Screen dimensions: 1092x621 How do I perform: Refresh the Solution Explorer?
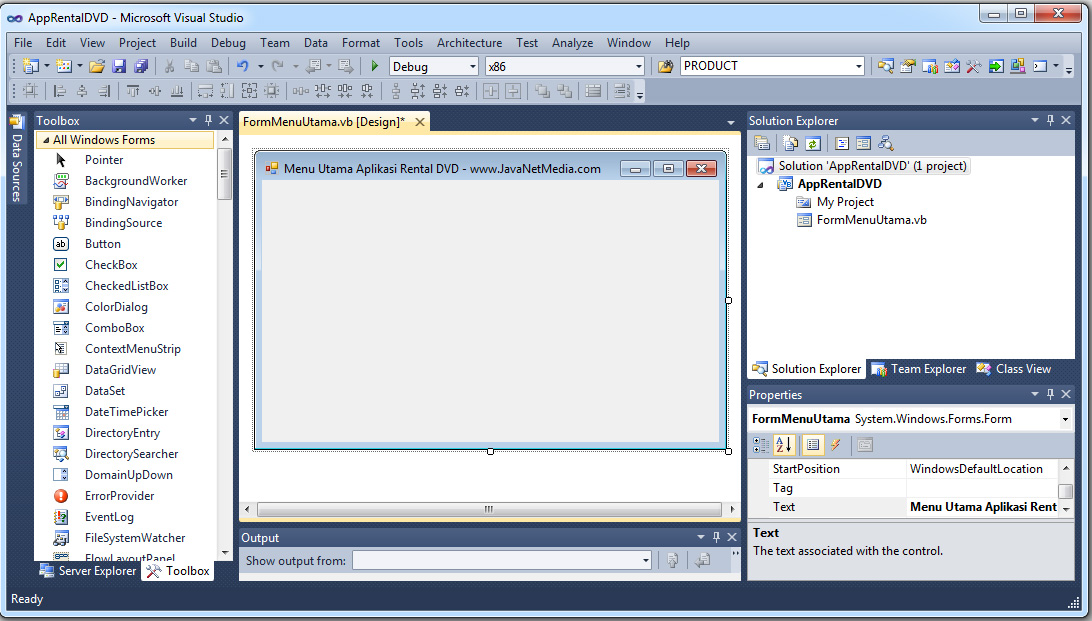pyautogui.click(x=813, y=142)
